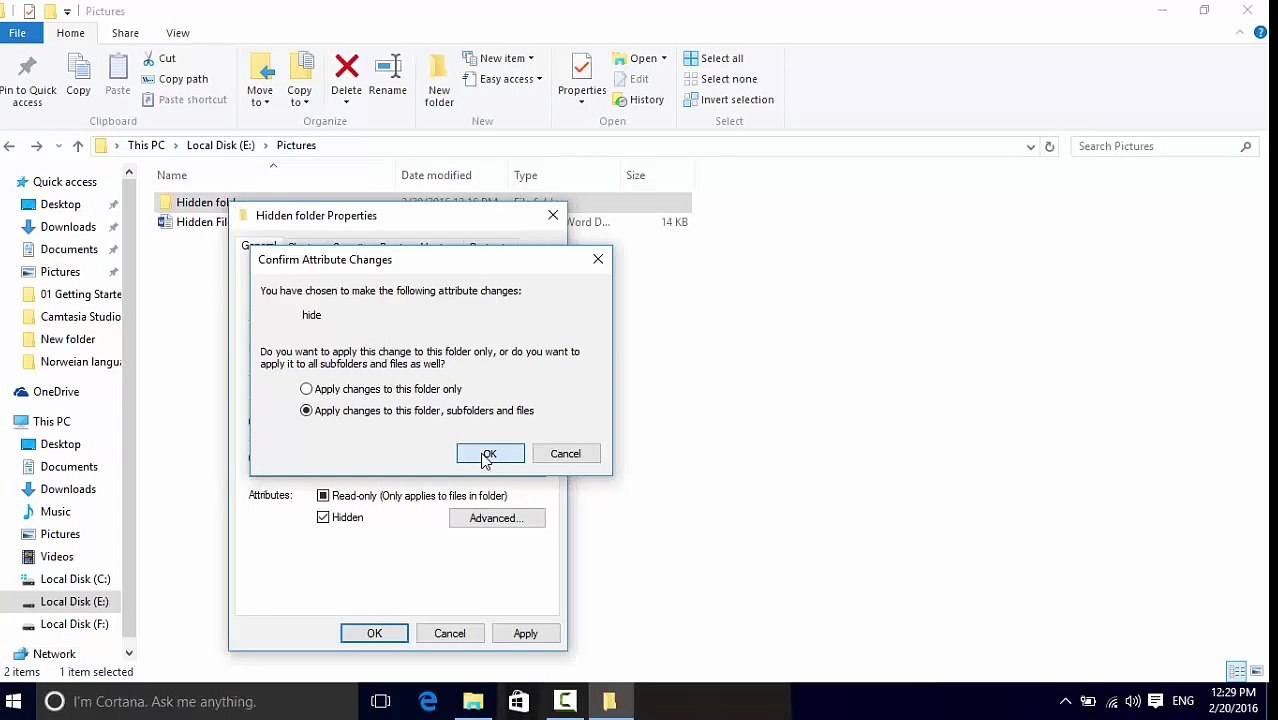Open the Store taskbar icon
Viewport: 1278px width, 720px height.
(x=518, y=701)
